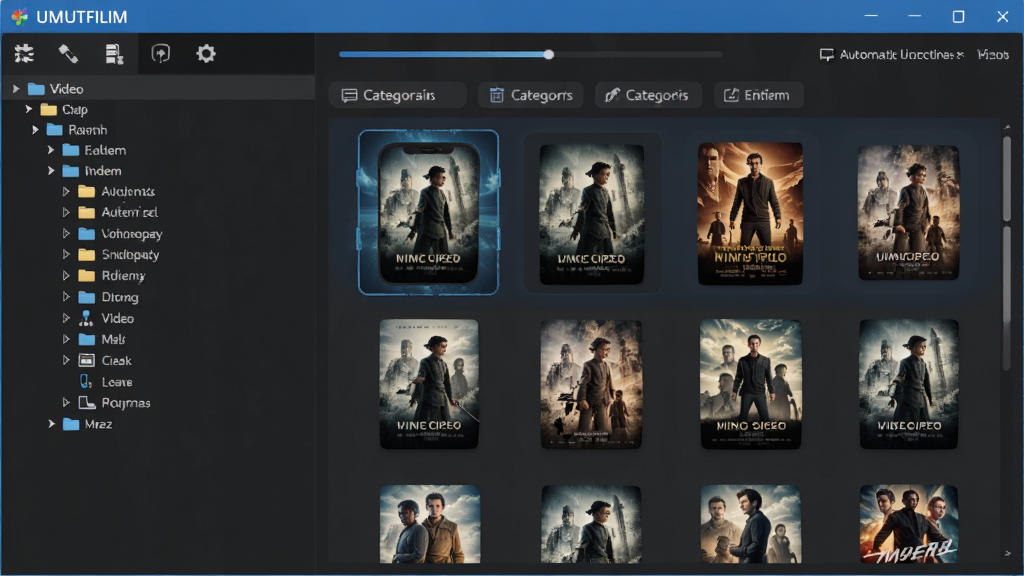Select the top-level Video folder
The image size is (1024, 576).
(x=157, y=89)
